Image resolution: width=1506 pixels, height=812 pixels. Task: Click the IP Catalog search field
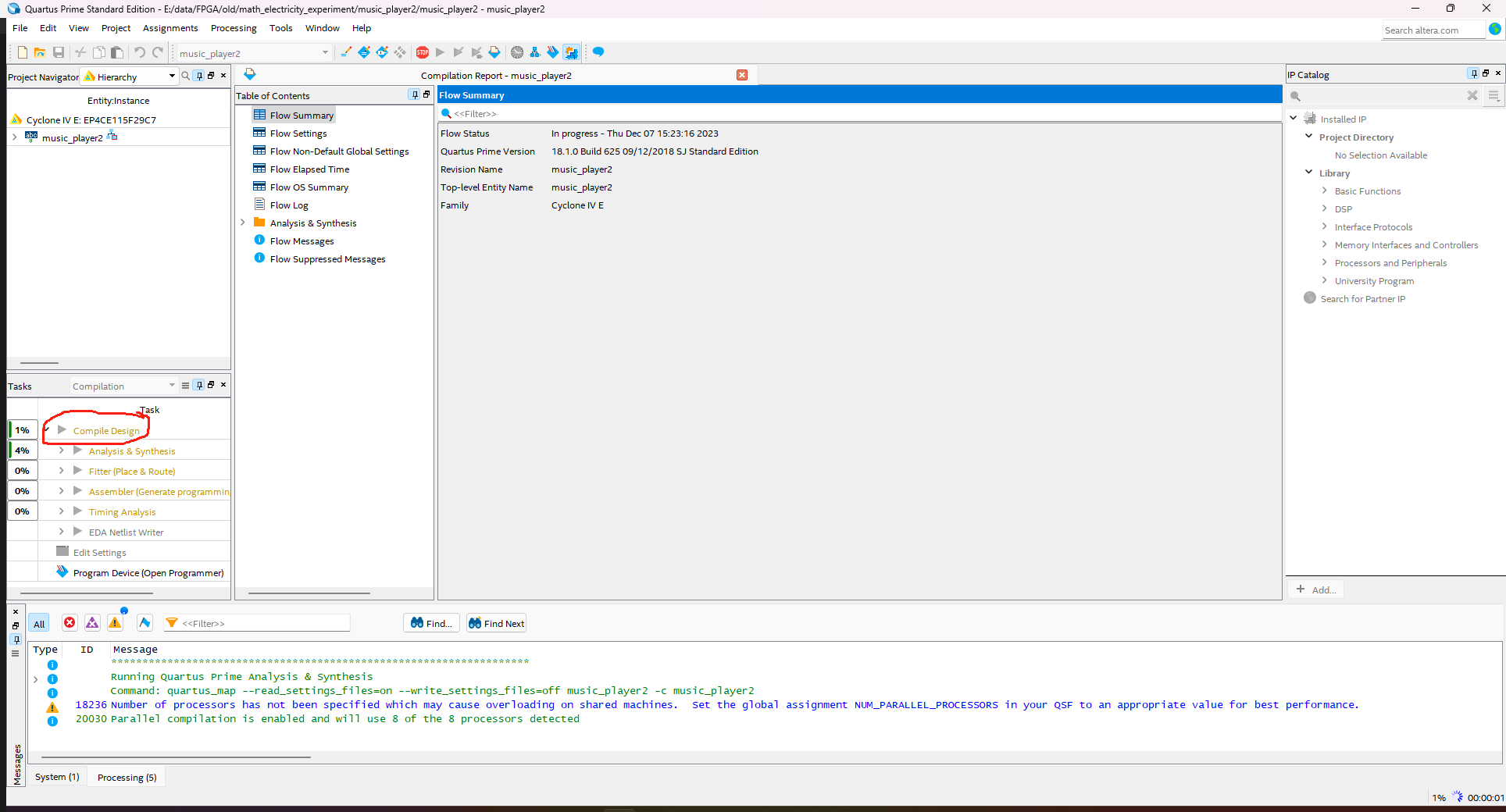click(1384, 95)
